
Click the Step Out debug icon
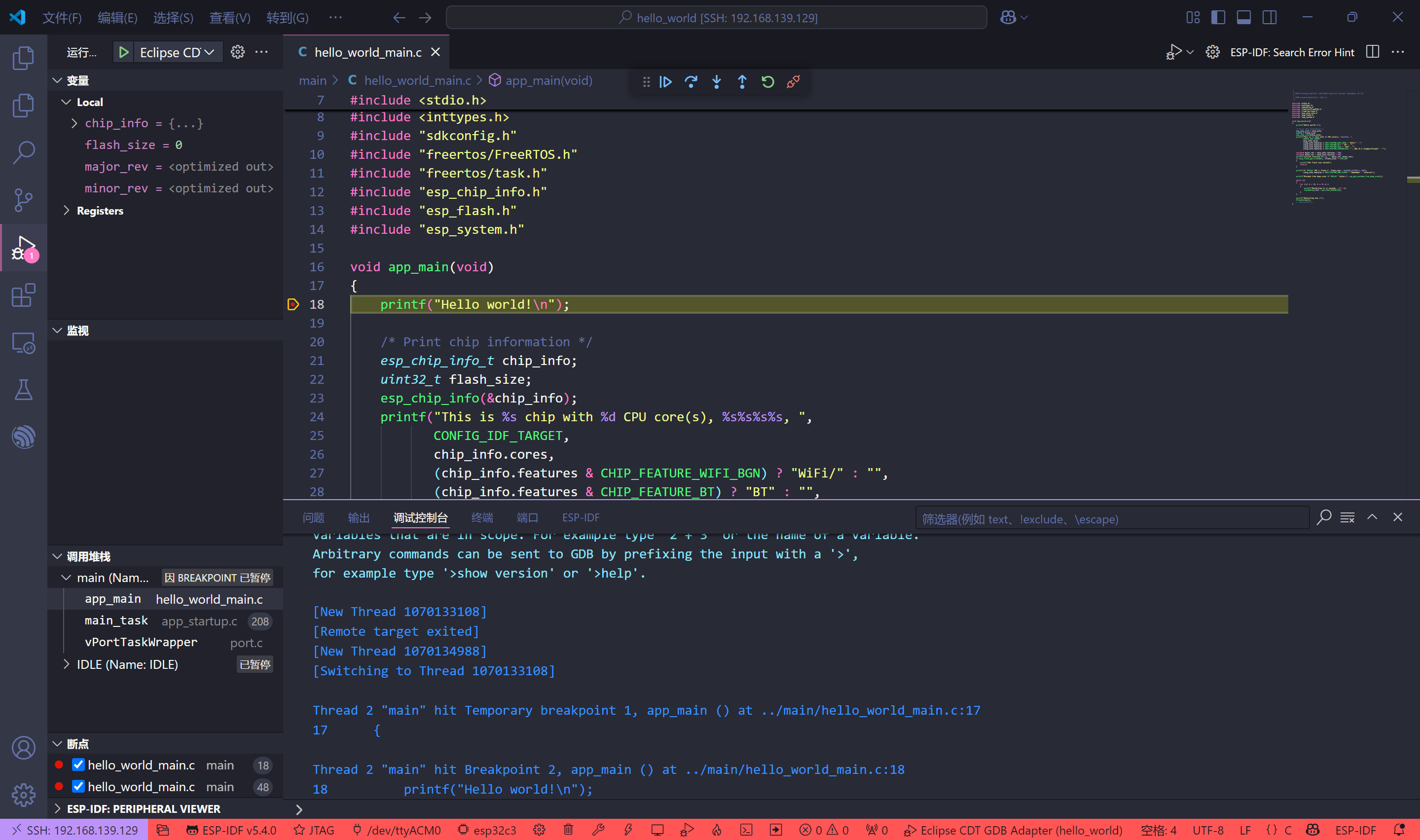tap(742, 81)
